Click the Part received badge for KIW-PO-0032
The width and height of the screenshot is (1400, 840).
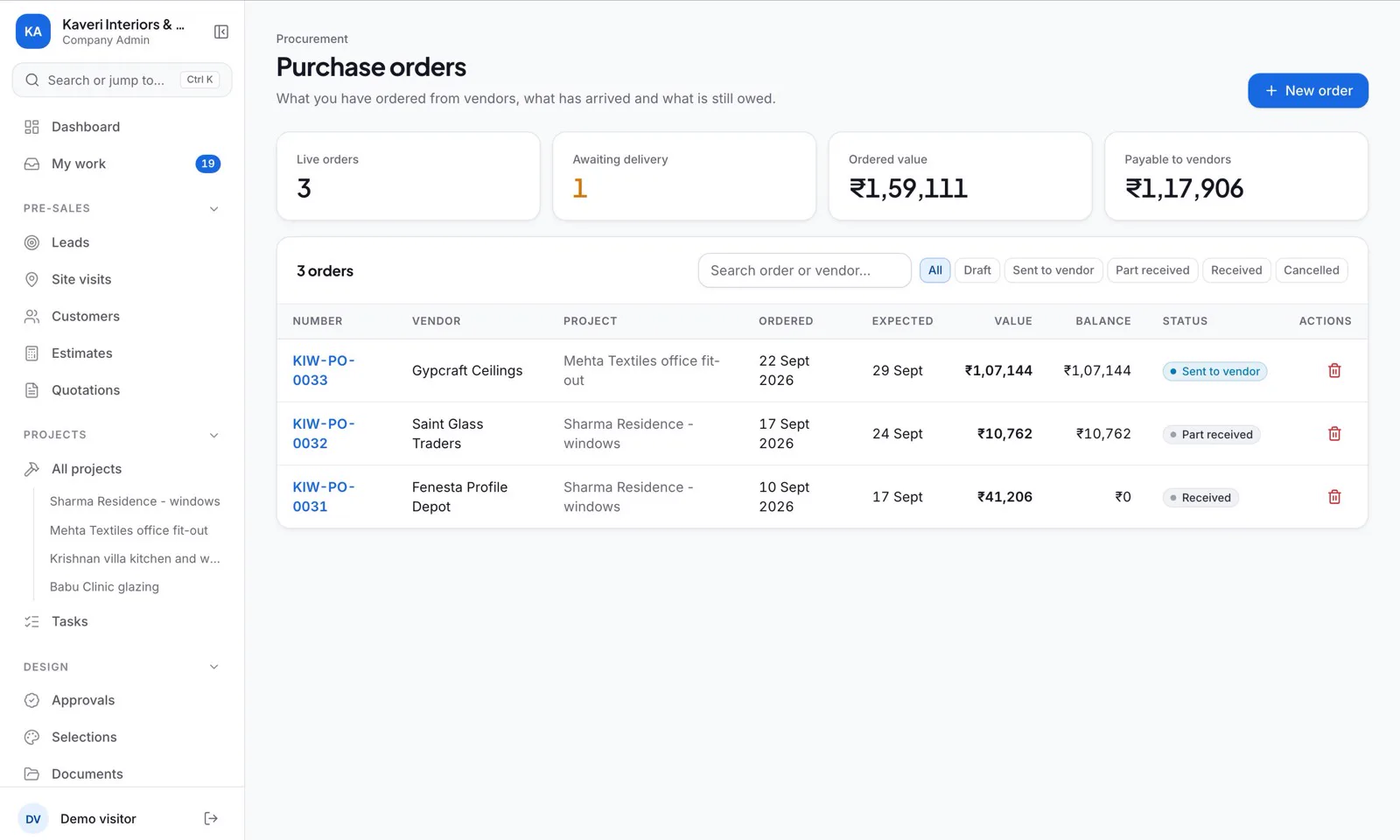pos(1211,434)
